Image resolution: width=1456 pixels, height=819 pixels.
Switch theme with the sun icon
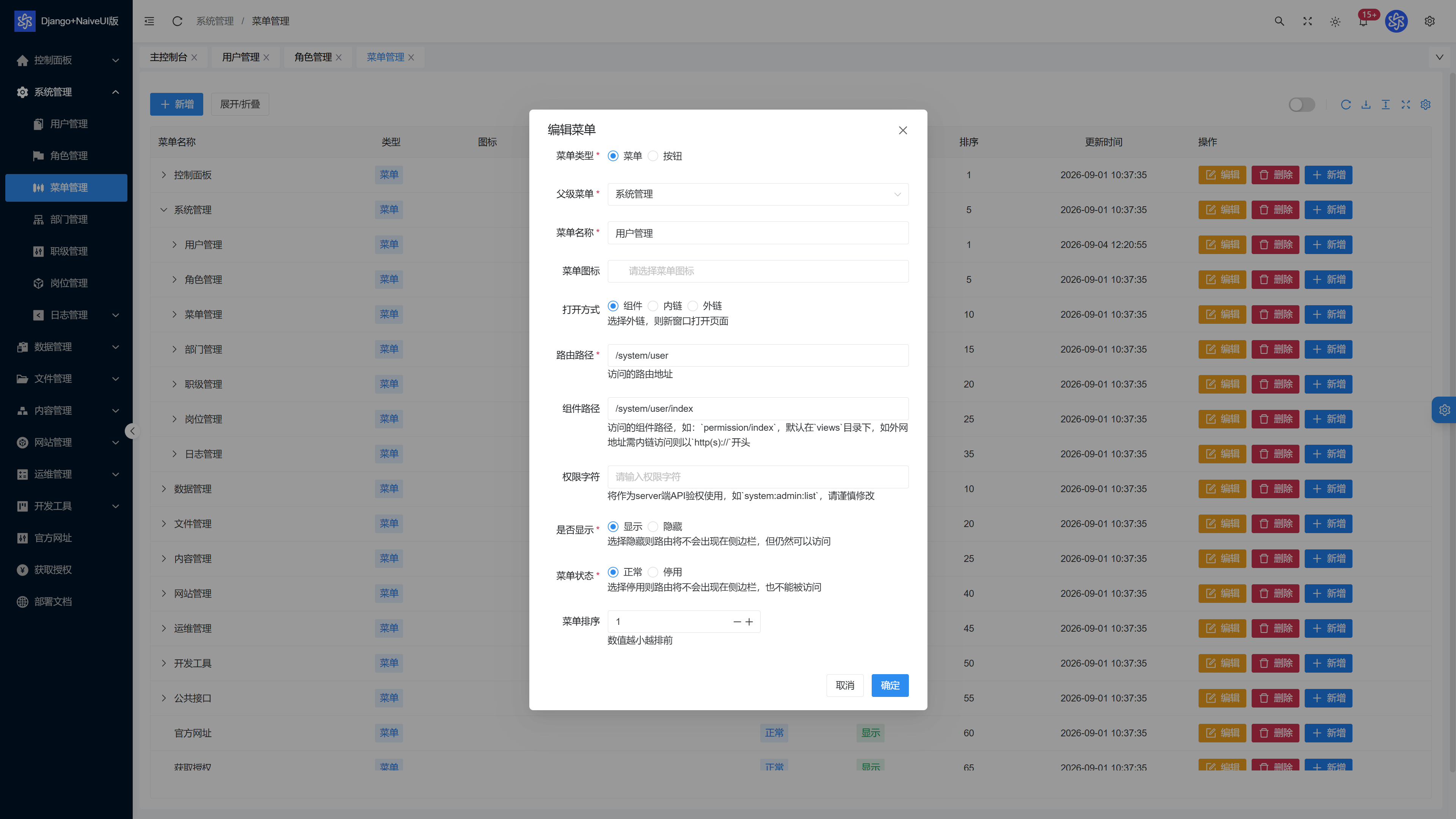(x=1335, y=22)
